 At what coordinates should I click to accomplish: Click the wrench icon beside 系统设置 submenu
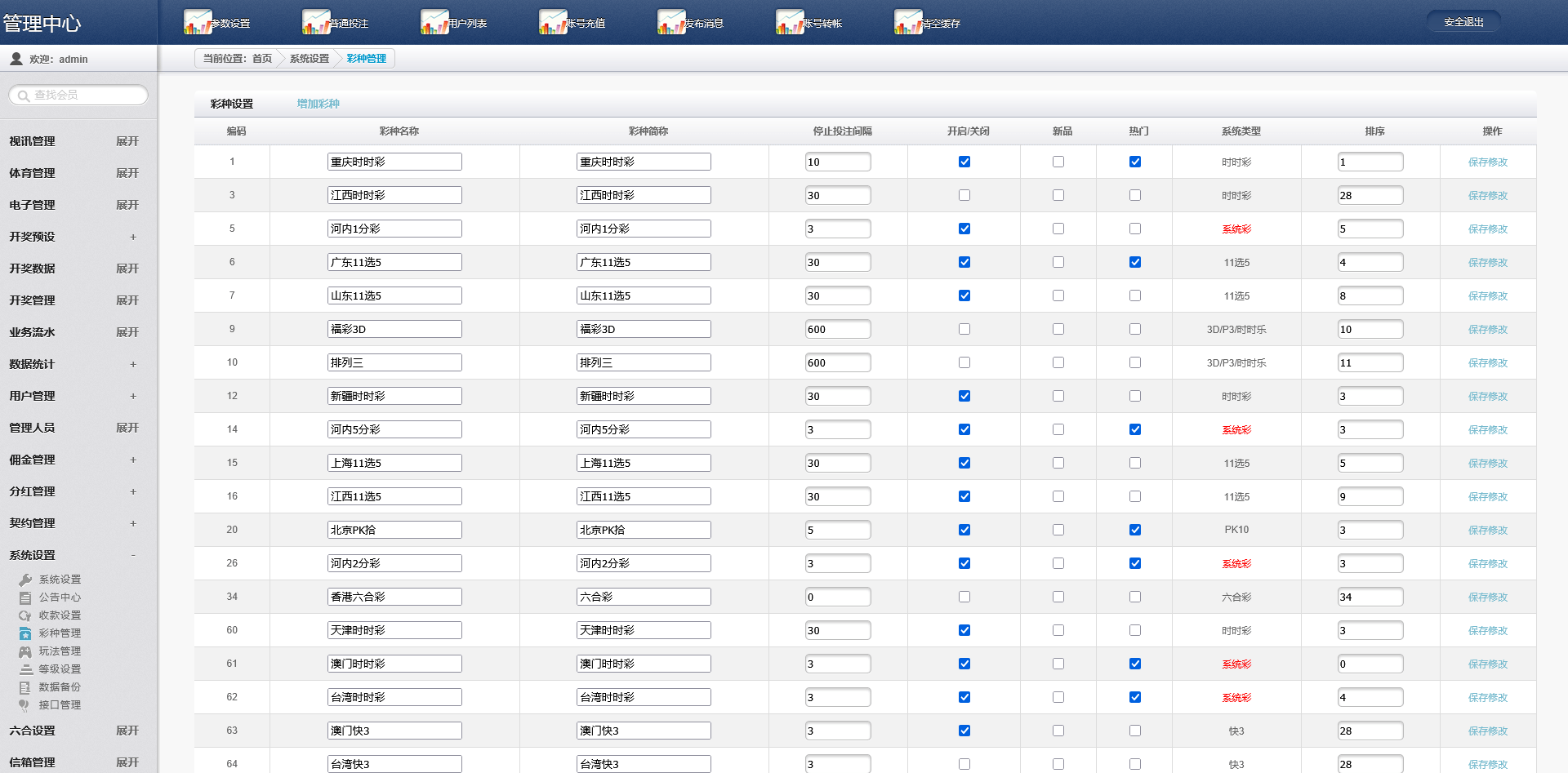[x=25, y=580]
